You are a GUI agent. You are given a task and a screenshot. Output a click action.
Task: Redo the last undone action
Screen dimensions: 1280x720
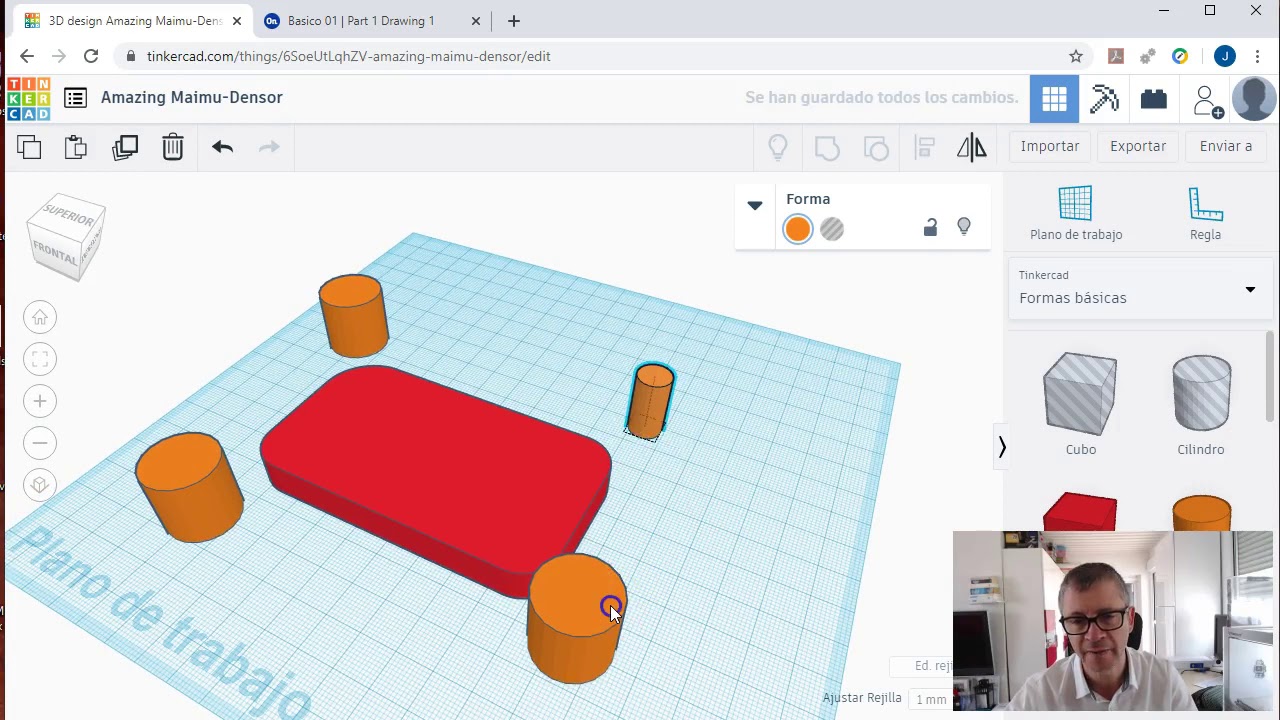coord(269,147)
